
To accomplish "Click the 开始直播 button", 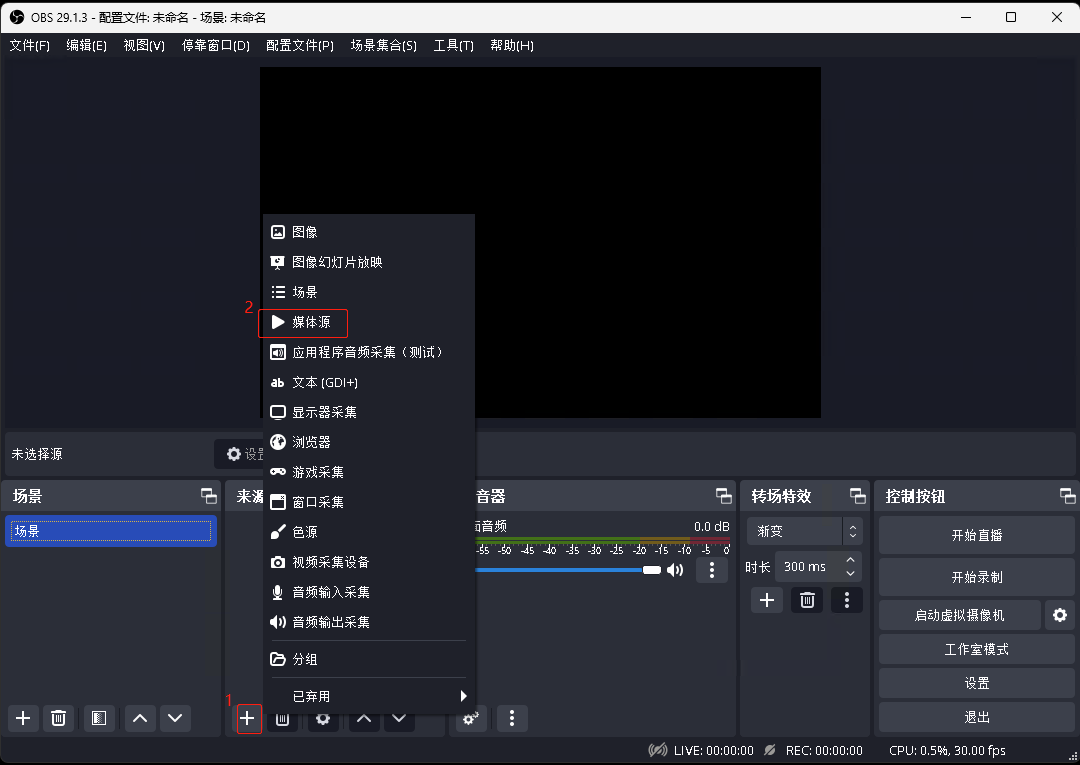I will 976,535.
